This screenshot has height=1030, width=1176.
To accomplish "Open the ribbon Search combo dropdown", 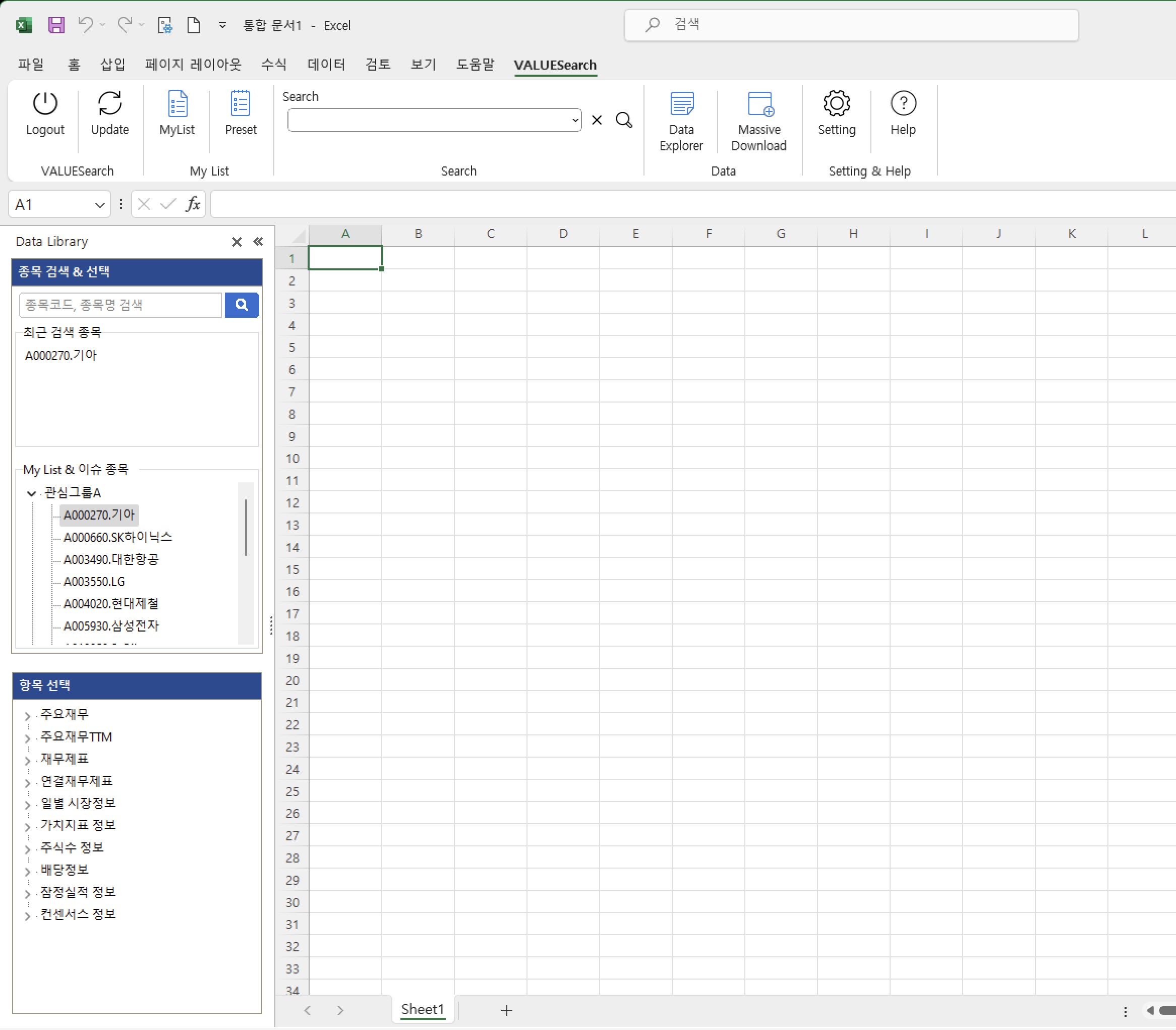I will pyautogui.click(x=574, y=120).
